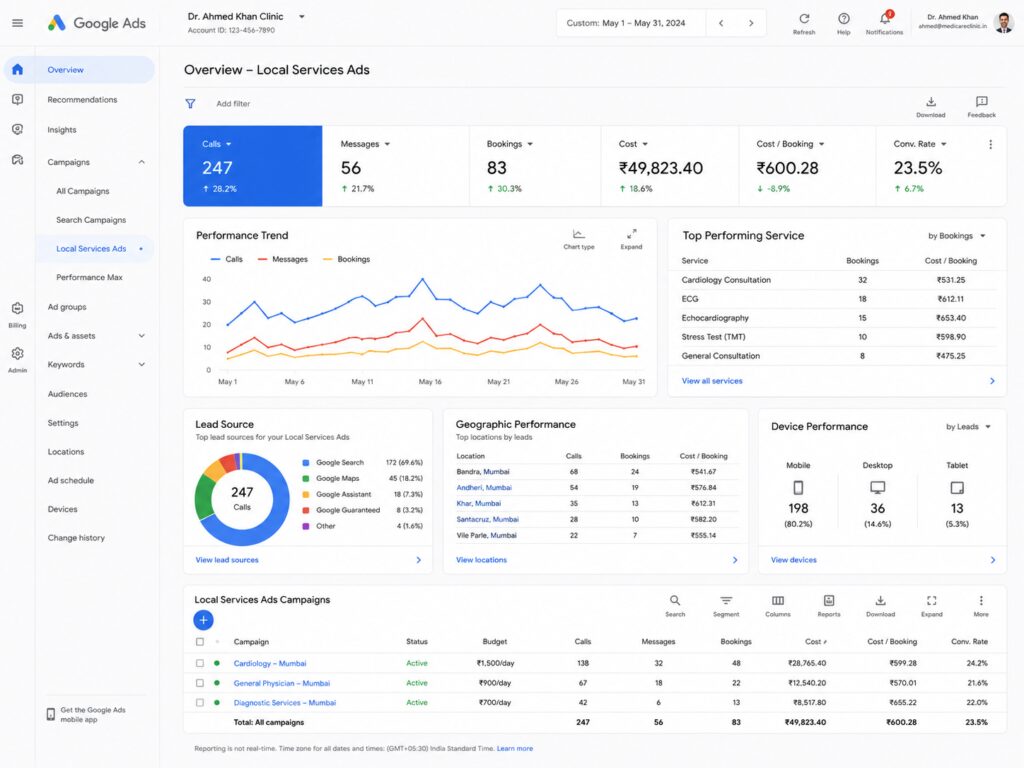The height and width of the screenshot is (768, 1024).
Task: Open the Learn more link
Action: 515,748
